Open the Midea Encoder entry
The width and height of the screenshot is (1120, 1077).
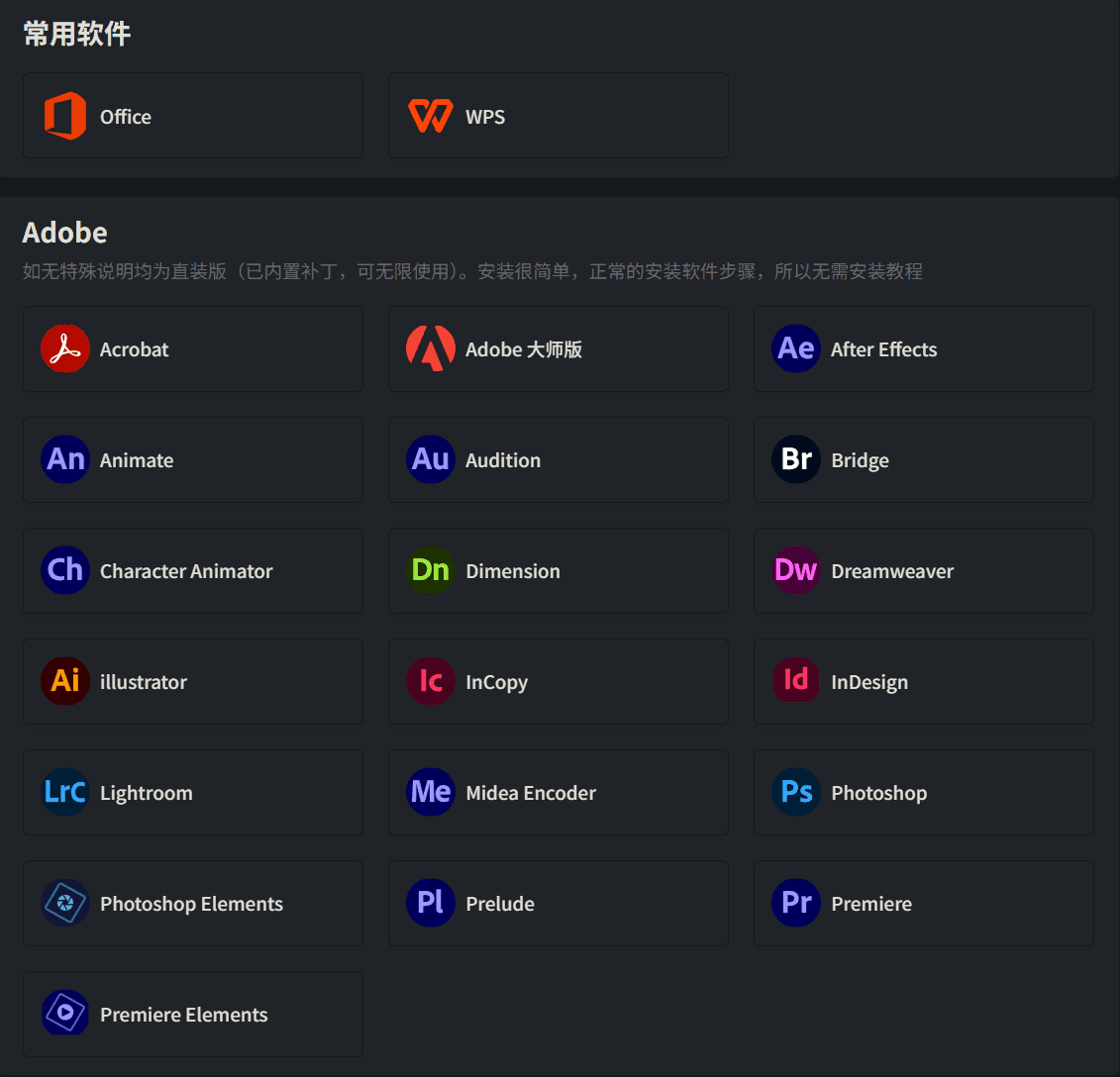tap(558, 792)
